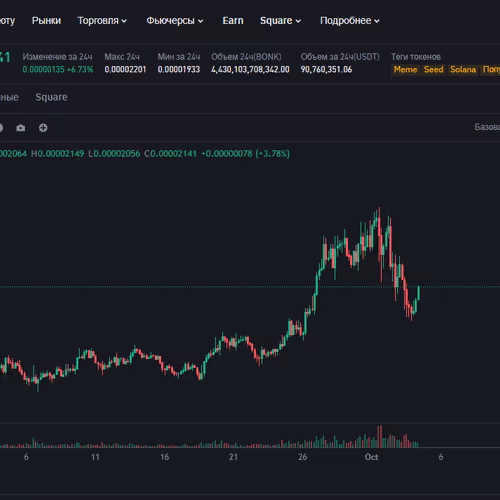The width and height of the screenshot is (500, 500).
Task: Click the Изменение за 24ч label
Action: 57,57
